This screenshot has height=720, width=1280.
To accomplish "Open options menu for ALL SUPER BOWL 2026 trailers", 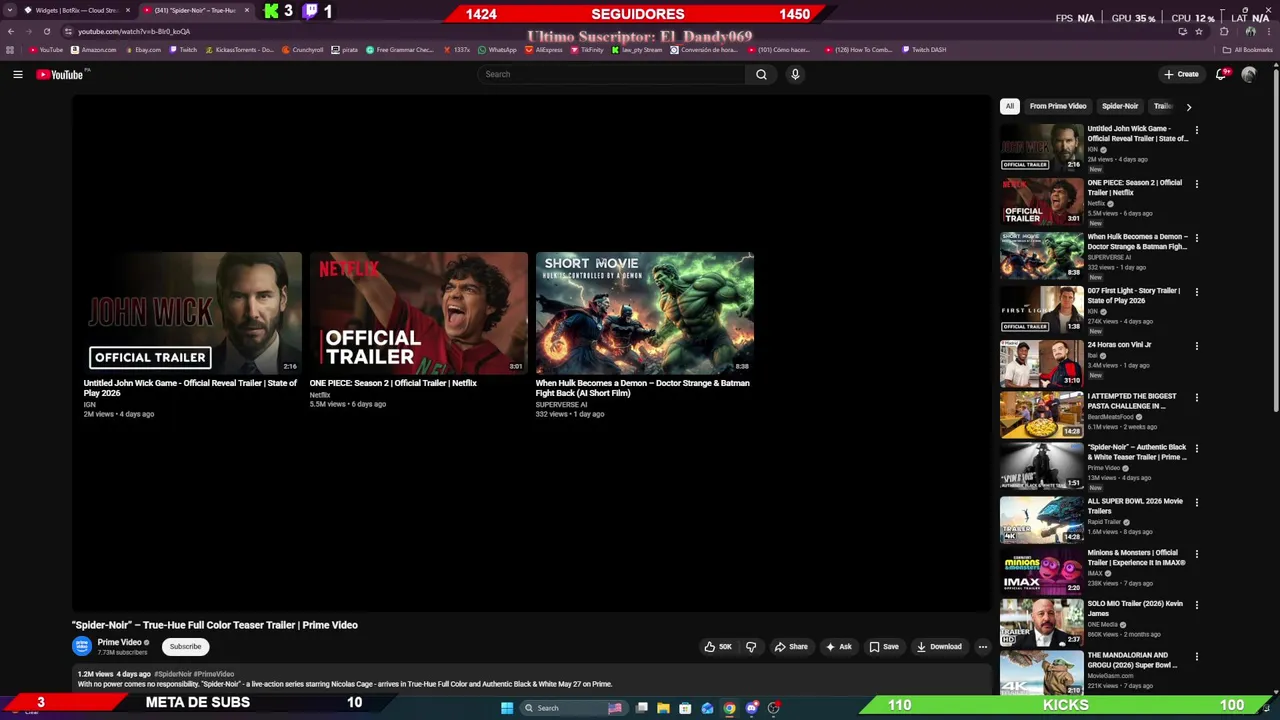I will pos(1196,502).
